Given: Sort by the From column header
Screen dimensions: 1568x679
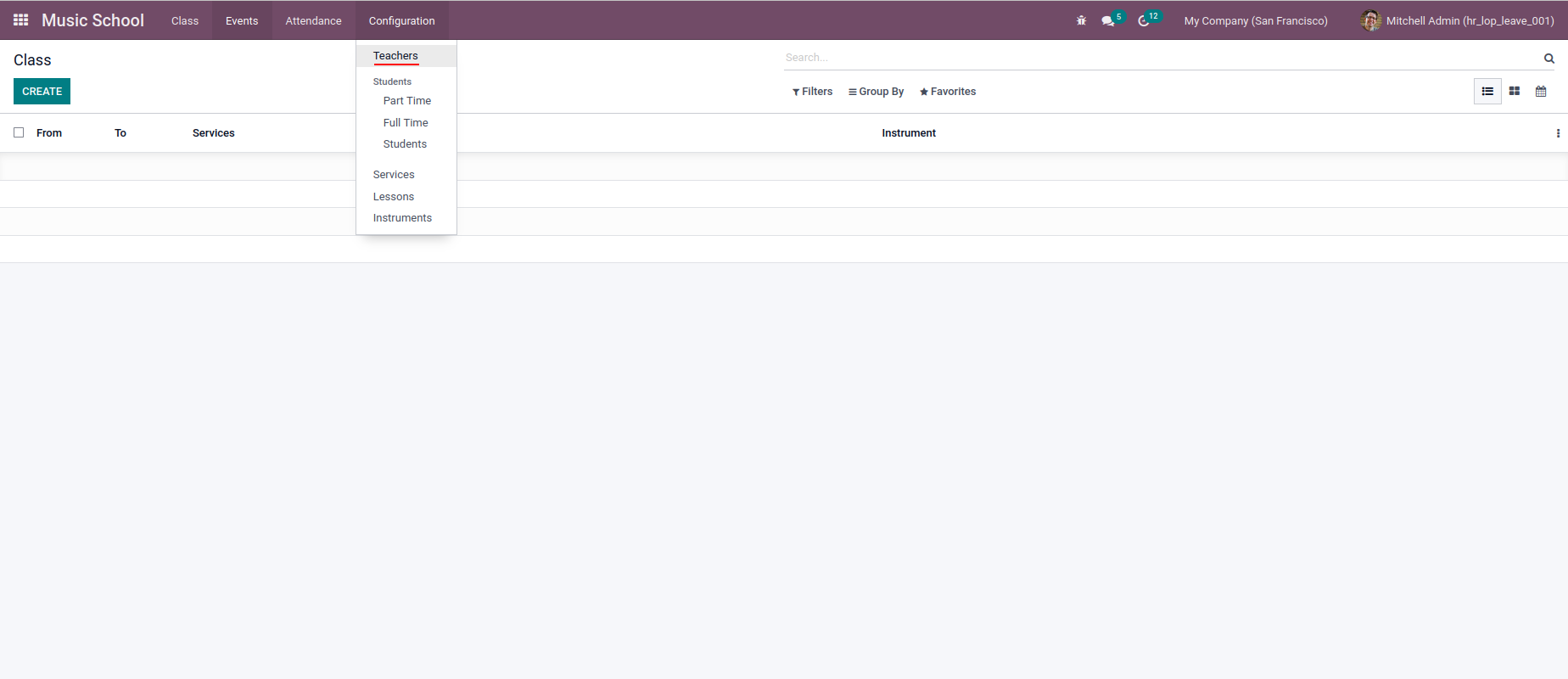Looking at the screenshot, I should pyautogui.click(x=49, y=133).
